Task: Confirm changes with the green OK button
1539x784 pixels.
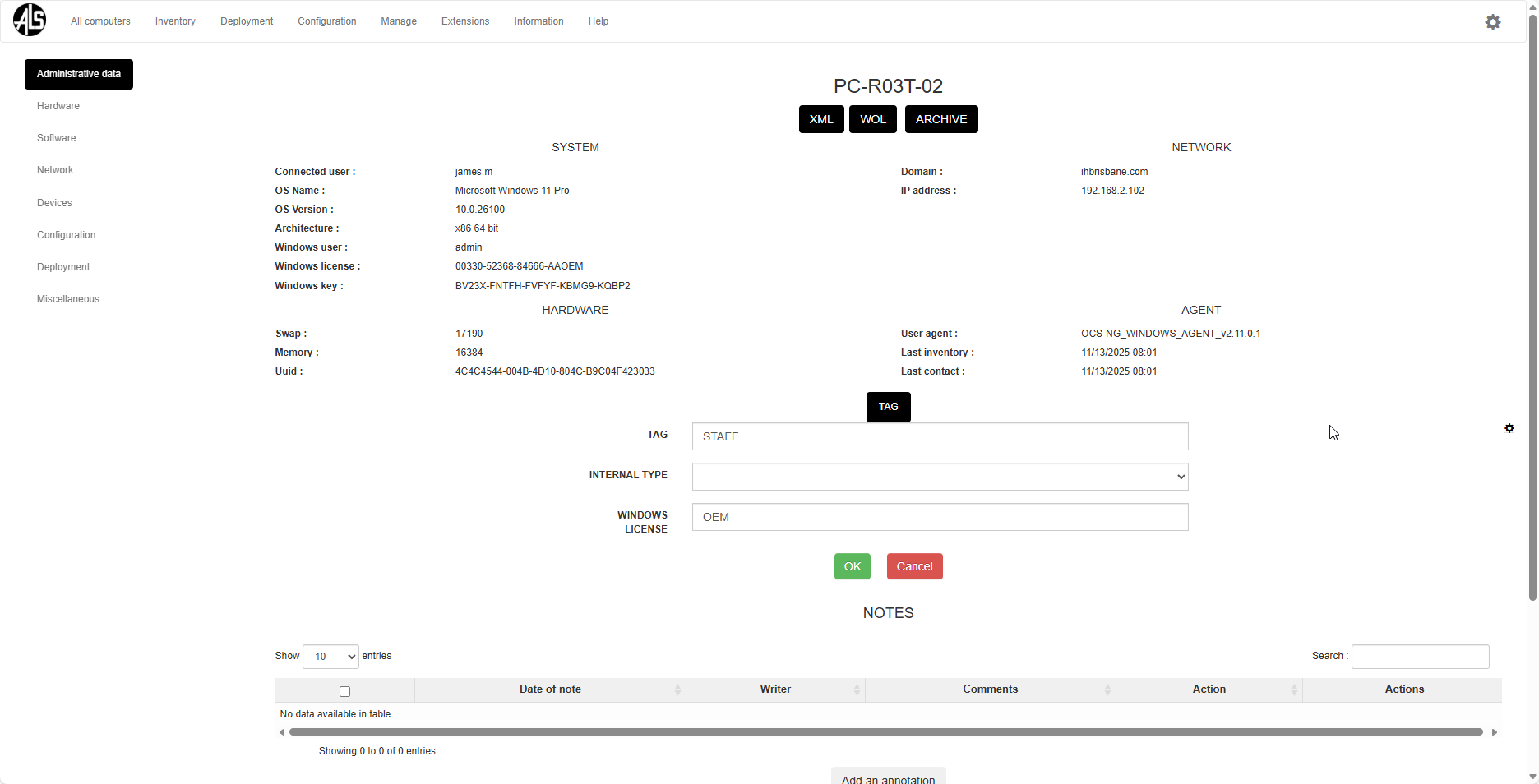Action: [x=852, y=566]
